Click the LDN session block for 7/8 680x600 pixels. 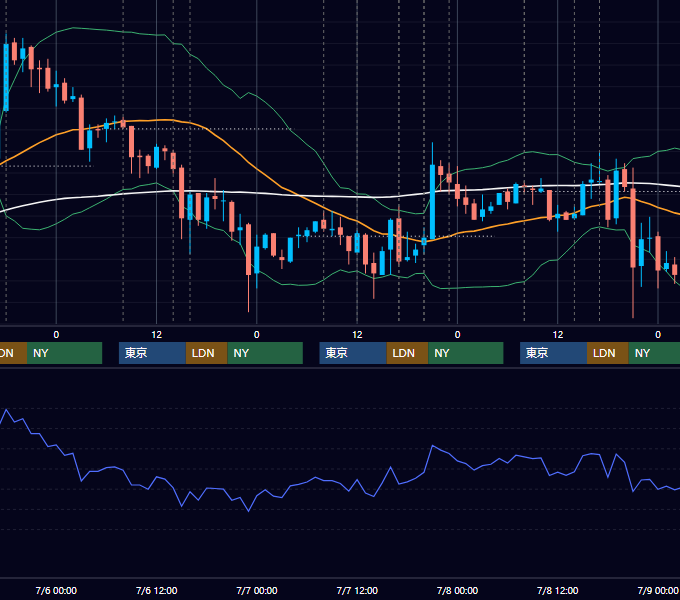point(608,353)
